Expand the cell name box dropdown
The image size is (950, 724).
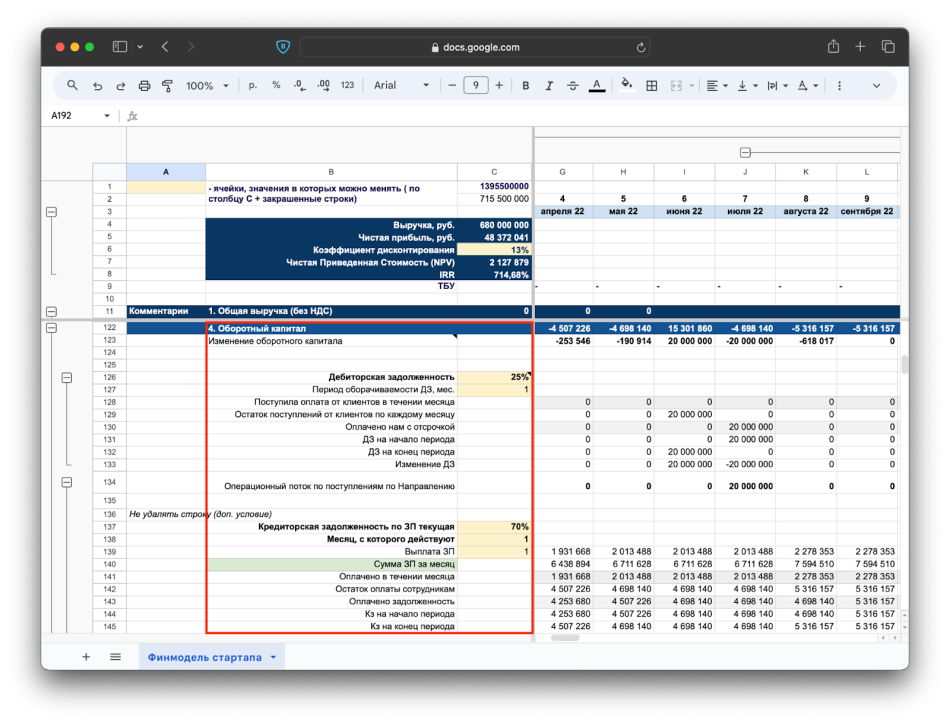click(x=107, y=116)
